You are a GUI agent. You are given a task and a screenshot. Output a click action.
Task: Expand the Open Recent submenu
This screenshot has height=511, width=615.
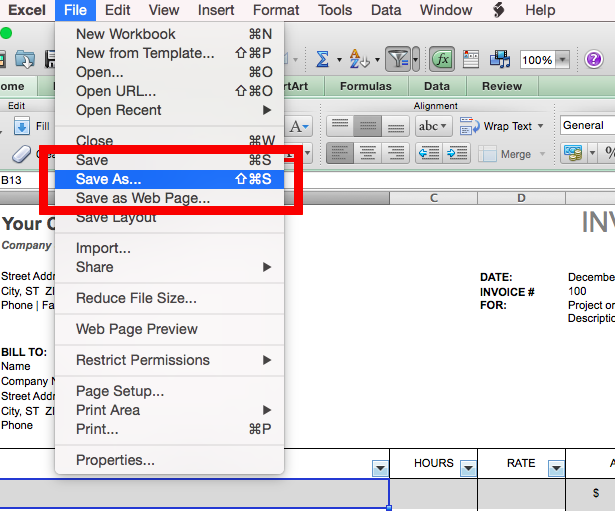point(169,110)
